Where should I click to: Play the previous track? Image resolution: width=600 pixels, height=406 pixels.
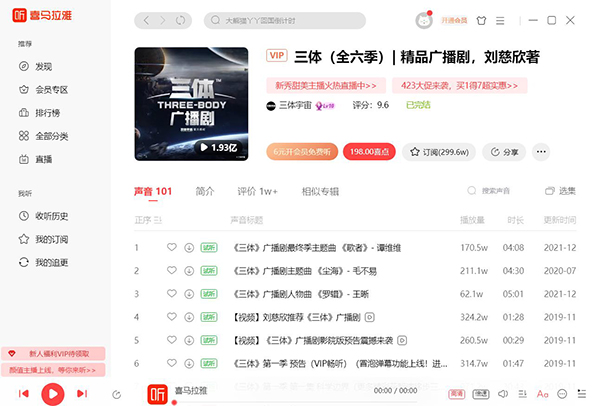(x=24, y=393)
